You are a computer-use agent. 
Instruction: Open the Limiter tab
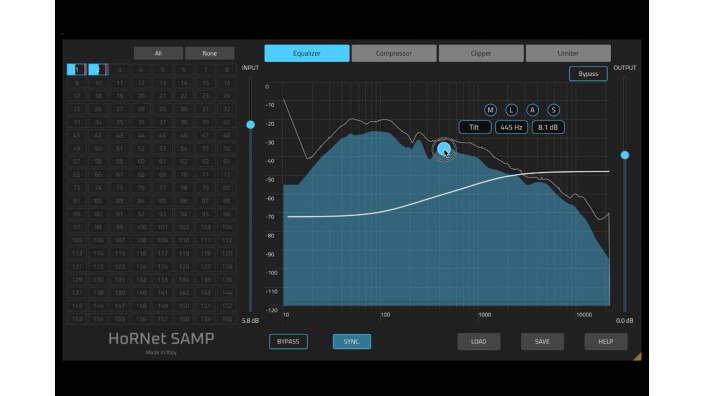(x=568, y=53)
